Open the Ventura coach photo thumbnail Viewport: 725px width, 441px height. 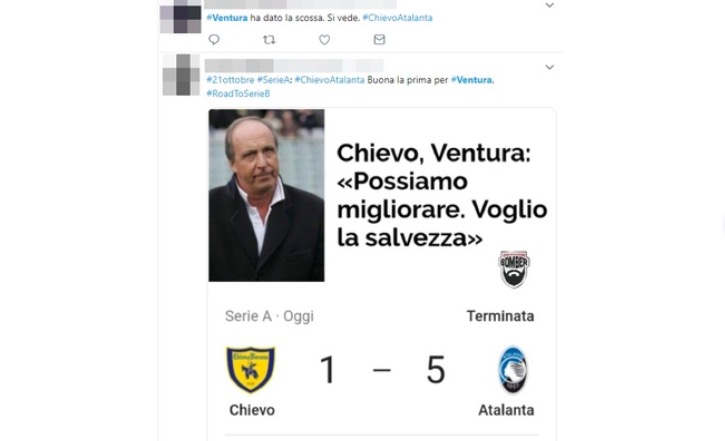click(x=266, y=195)
